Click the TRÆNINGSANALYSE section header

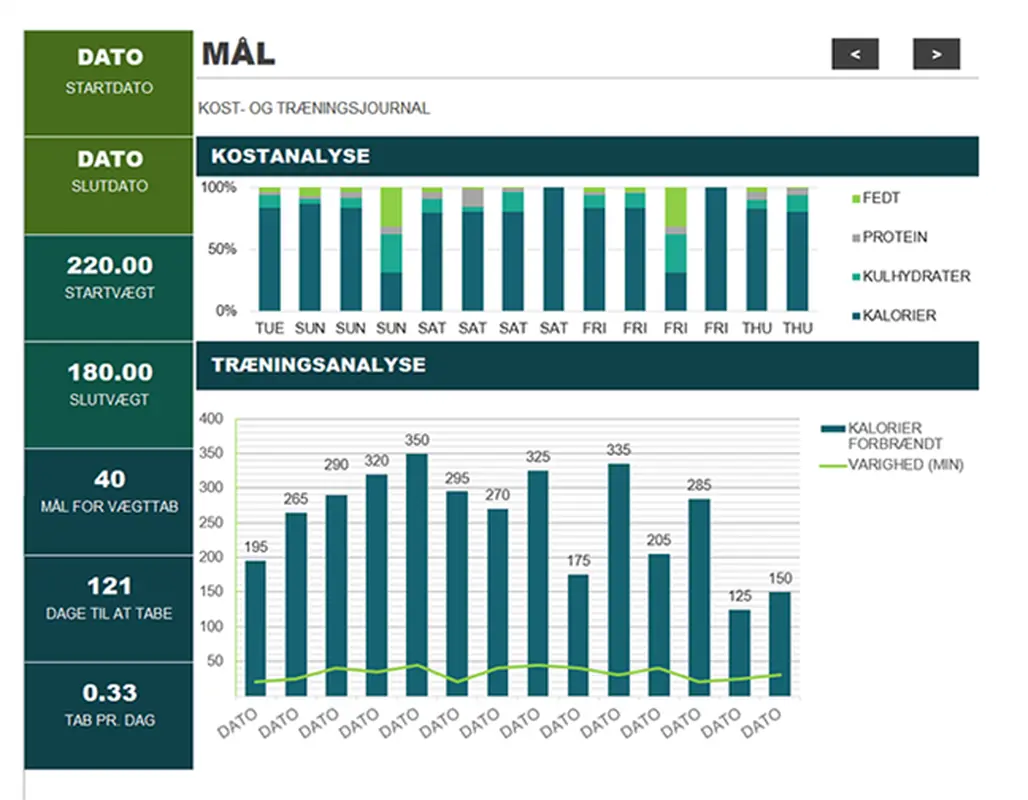click(x=587, y=365)
